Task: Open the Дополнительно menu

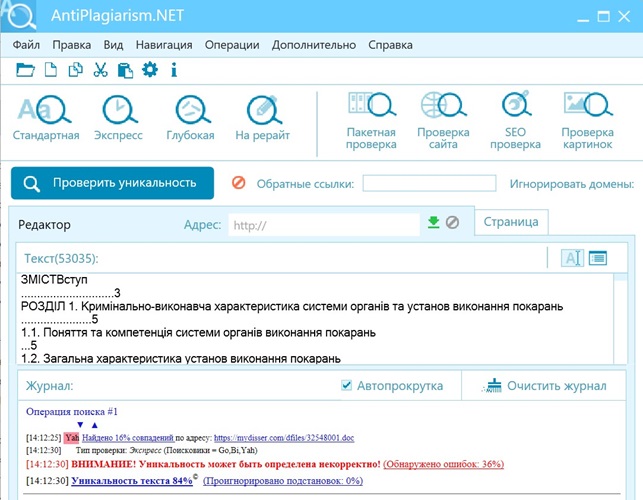Action: click(314, 45)
